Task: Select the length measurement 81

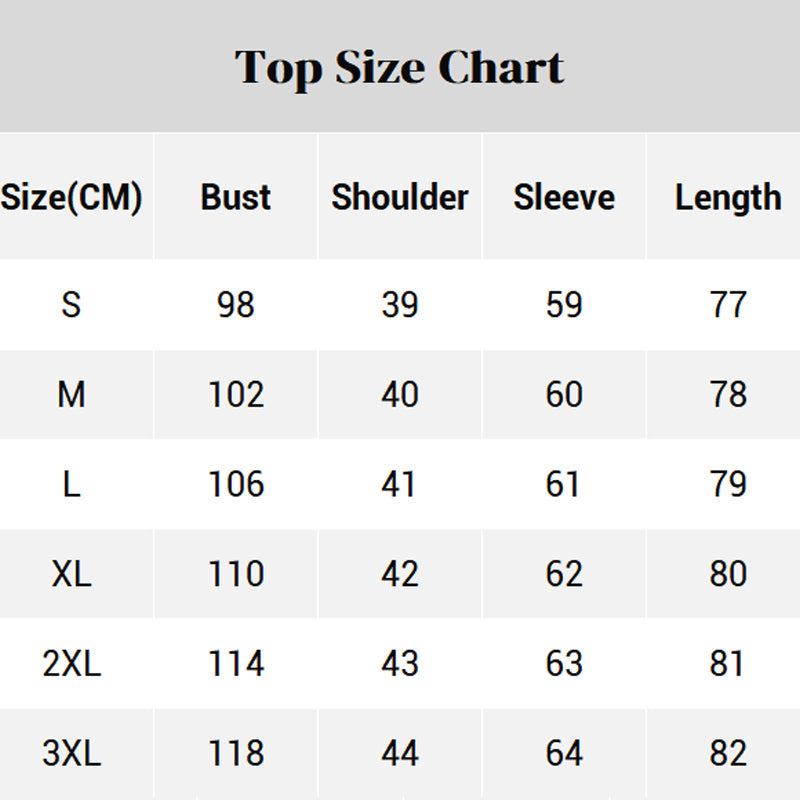Action: [x=728, y=664]
